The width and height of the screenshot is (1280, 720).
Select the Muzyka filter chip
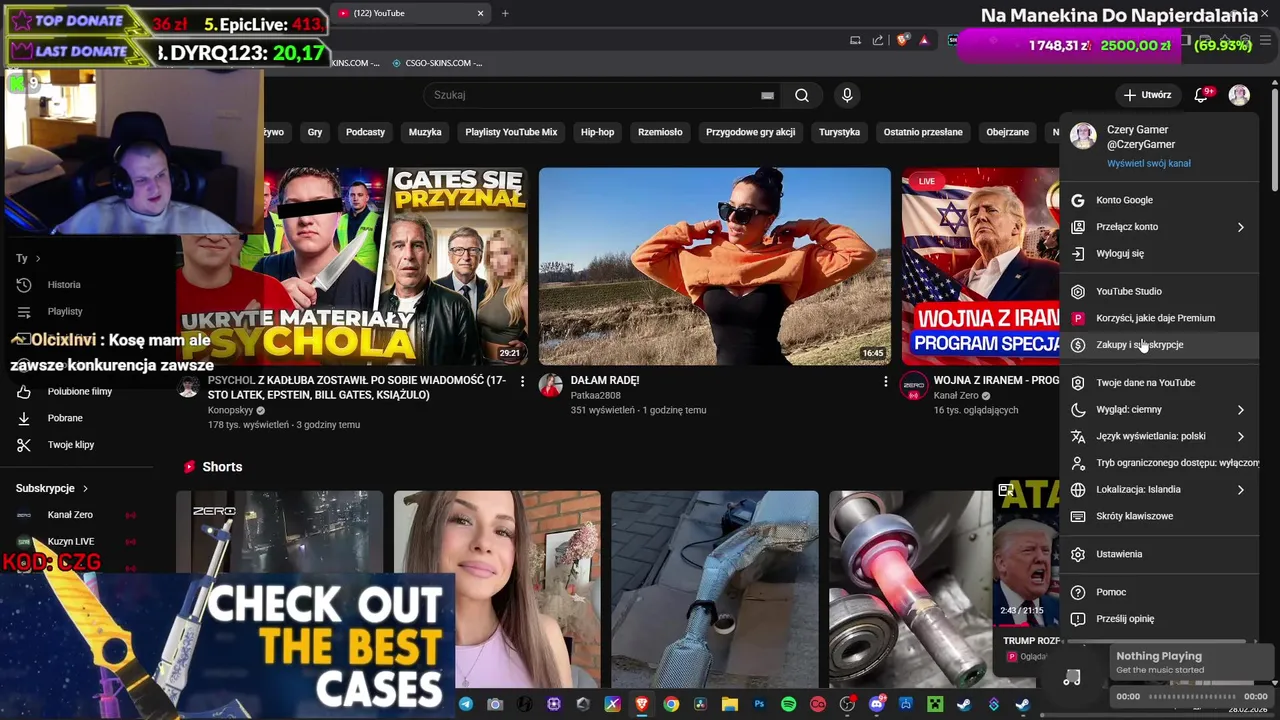coord(425,132)
